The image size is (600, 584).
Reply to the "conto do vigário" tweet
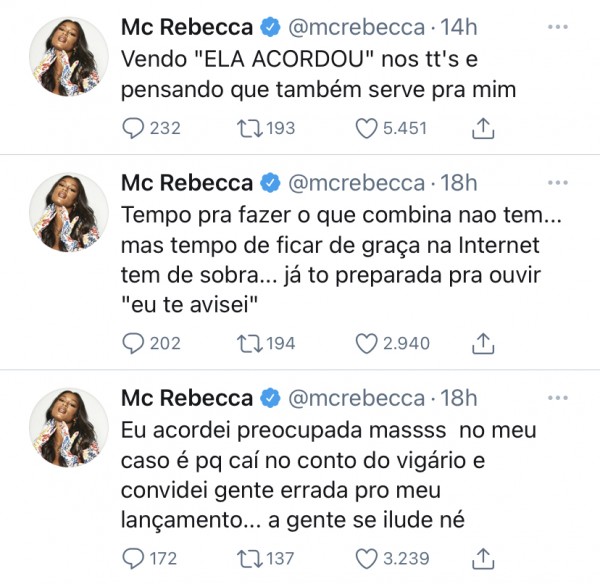point(133,558)
